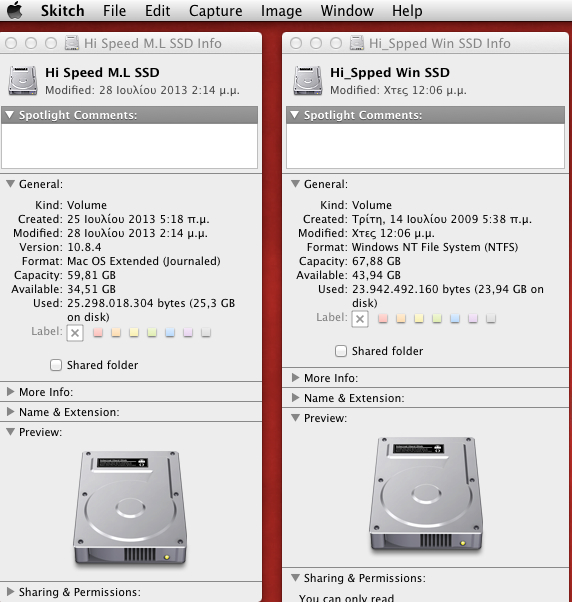Image resolution: width=572 pixels, height=602 pixels.
Task: Open the Capture menu
Action: click(216, 11)
